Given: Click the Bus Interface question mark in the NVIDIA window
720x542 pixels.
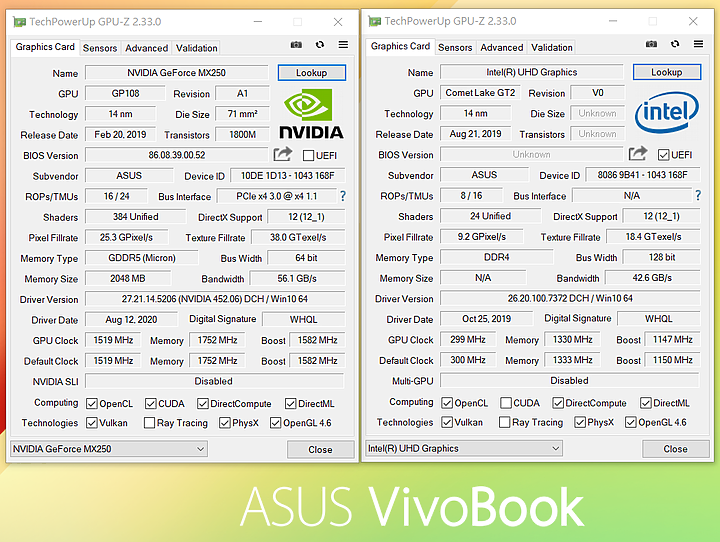Looking at the screenshot, I should point(343,196).
